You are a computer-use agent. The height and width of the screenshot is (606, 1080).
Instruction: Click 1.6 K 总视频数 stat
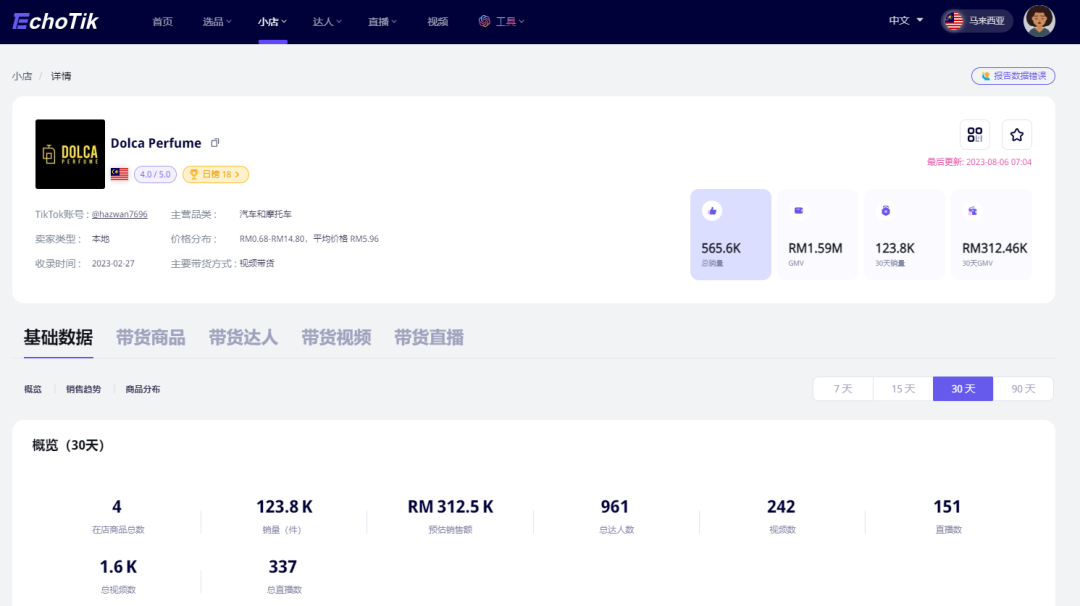(x=118, y=575)
